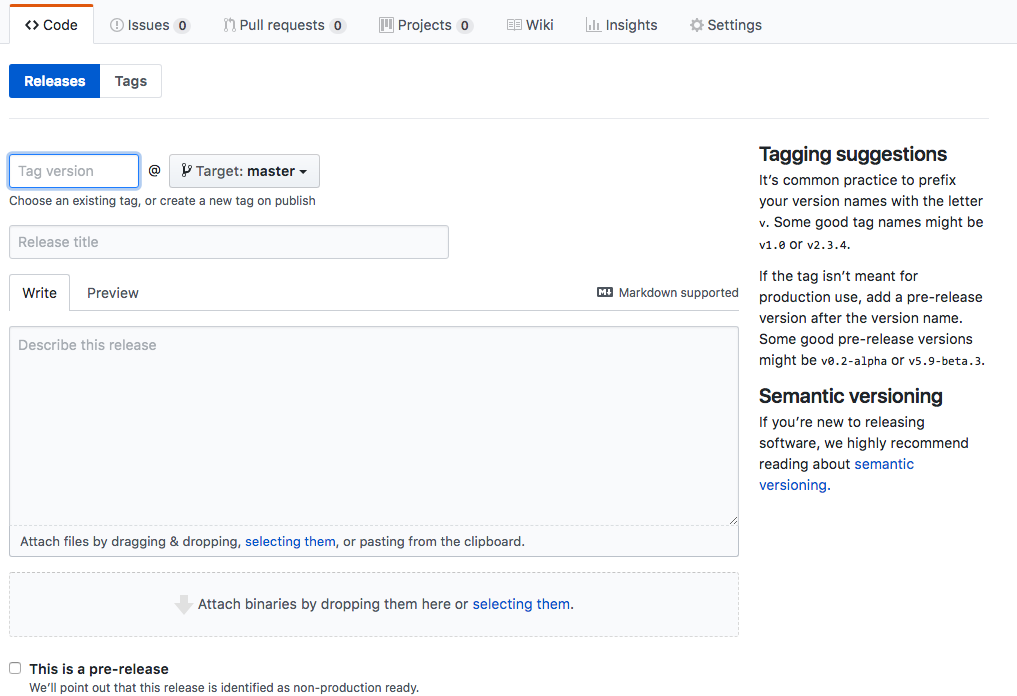Open repository Settings tab

tap(726, 25)
